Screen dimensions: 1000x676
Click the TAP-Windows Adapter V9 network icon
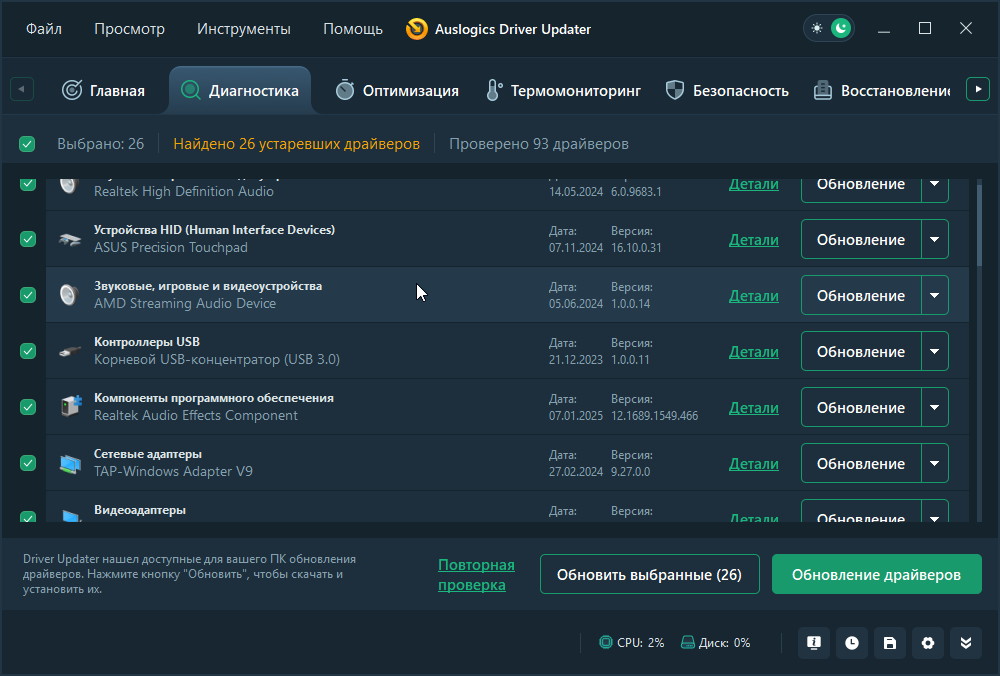pos(70,464)
